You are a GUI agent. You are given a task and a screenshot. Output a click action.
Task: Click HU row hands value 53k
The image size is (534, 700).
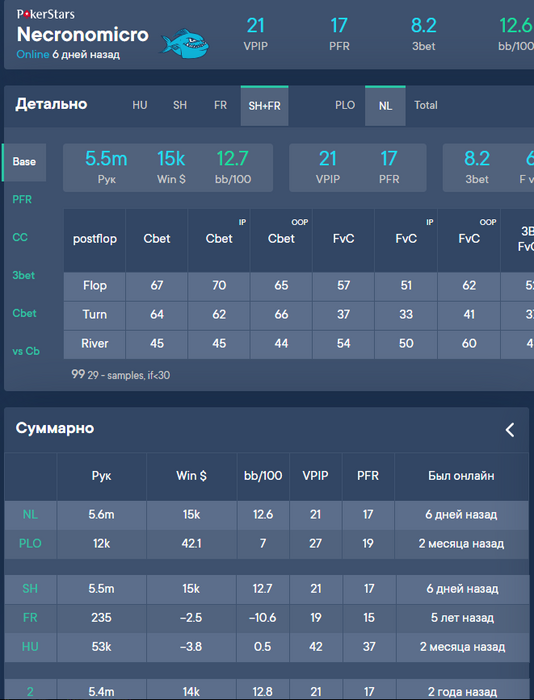[x=101, y=647]
